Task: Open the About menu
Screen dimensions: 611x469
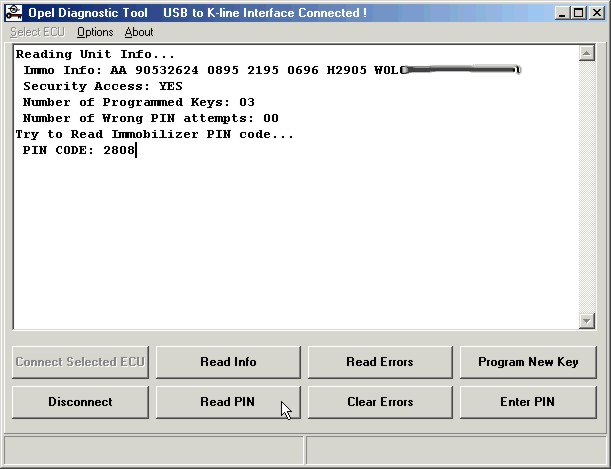Action: point(139,32)
